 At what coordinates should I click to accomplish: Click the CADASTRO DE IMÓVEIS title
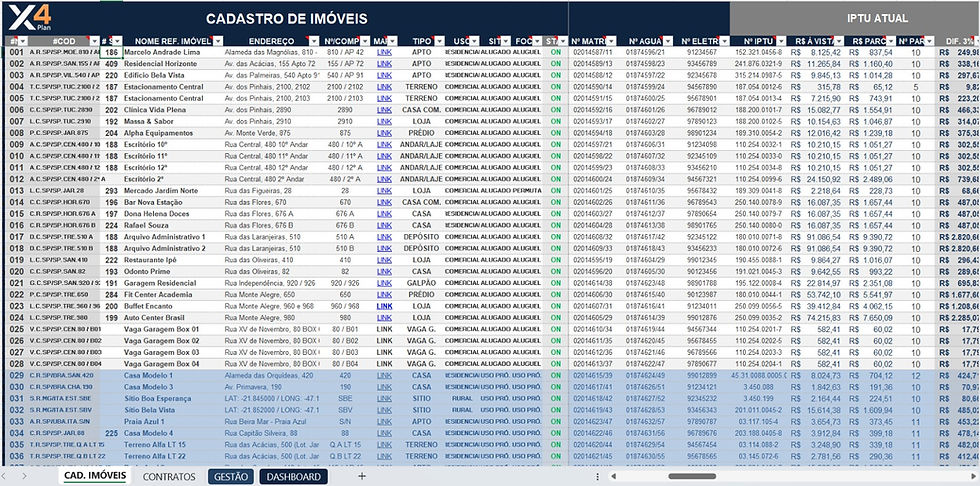287,19
